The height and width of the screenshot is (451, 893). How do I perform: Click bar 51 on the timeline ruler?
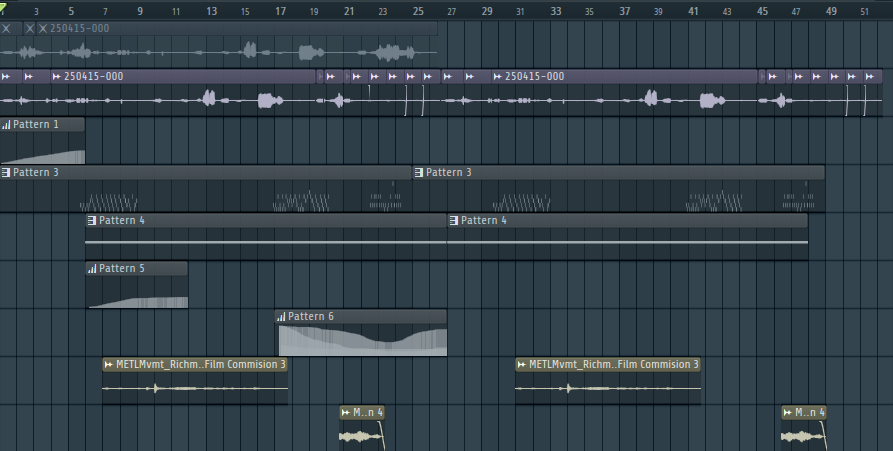tap(865, 11)
